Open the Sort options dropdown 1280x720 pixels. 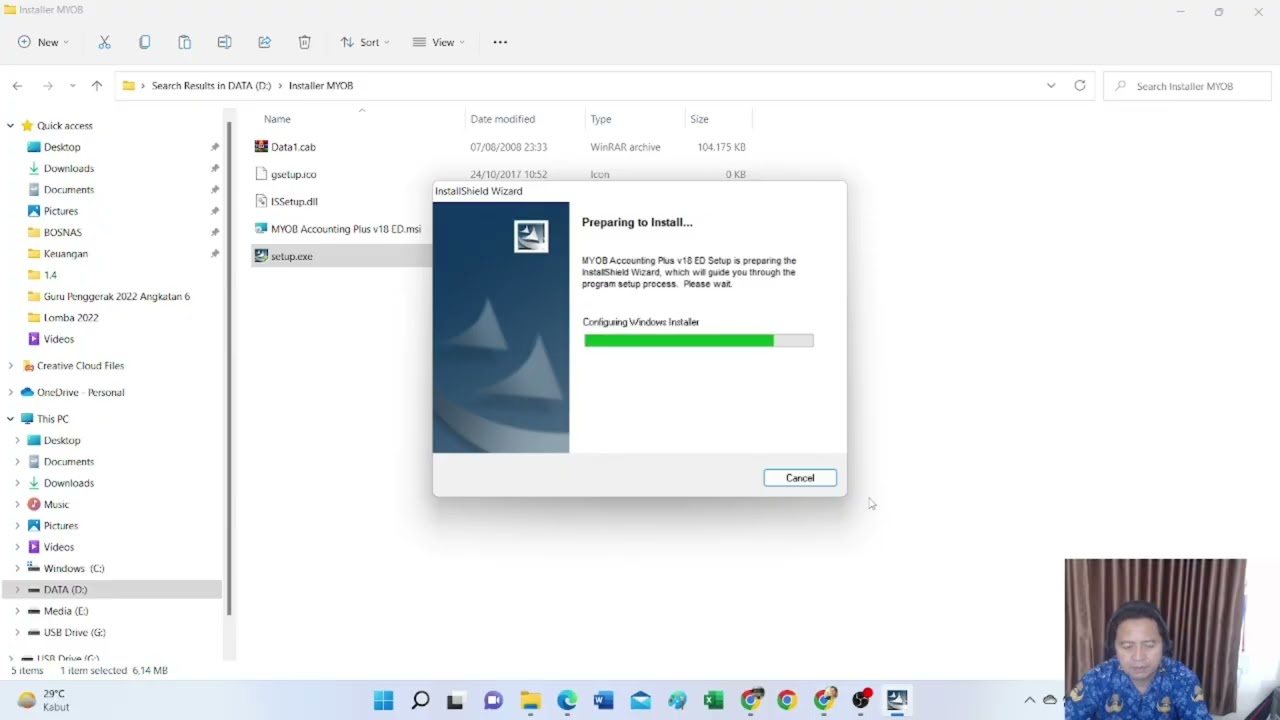click(x=365, y=42)
